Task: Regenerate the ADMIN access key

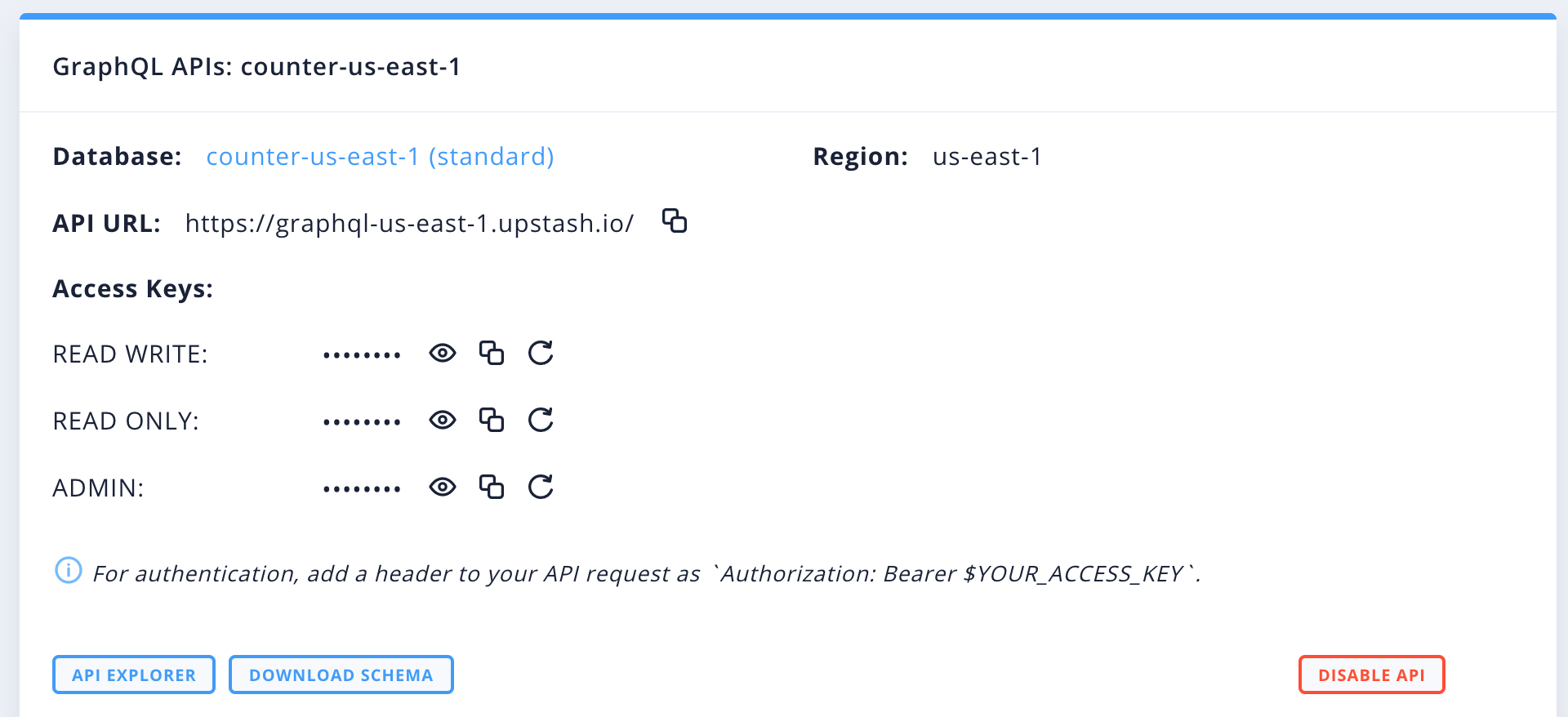Action: click(x=541, y=487)
